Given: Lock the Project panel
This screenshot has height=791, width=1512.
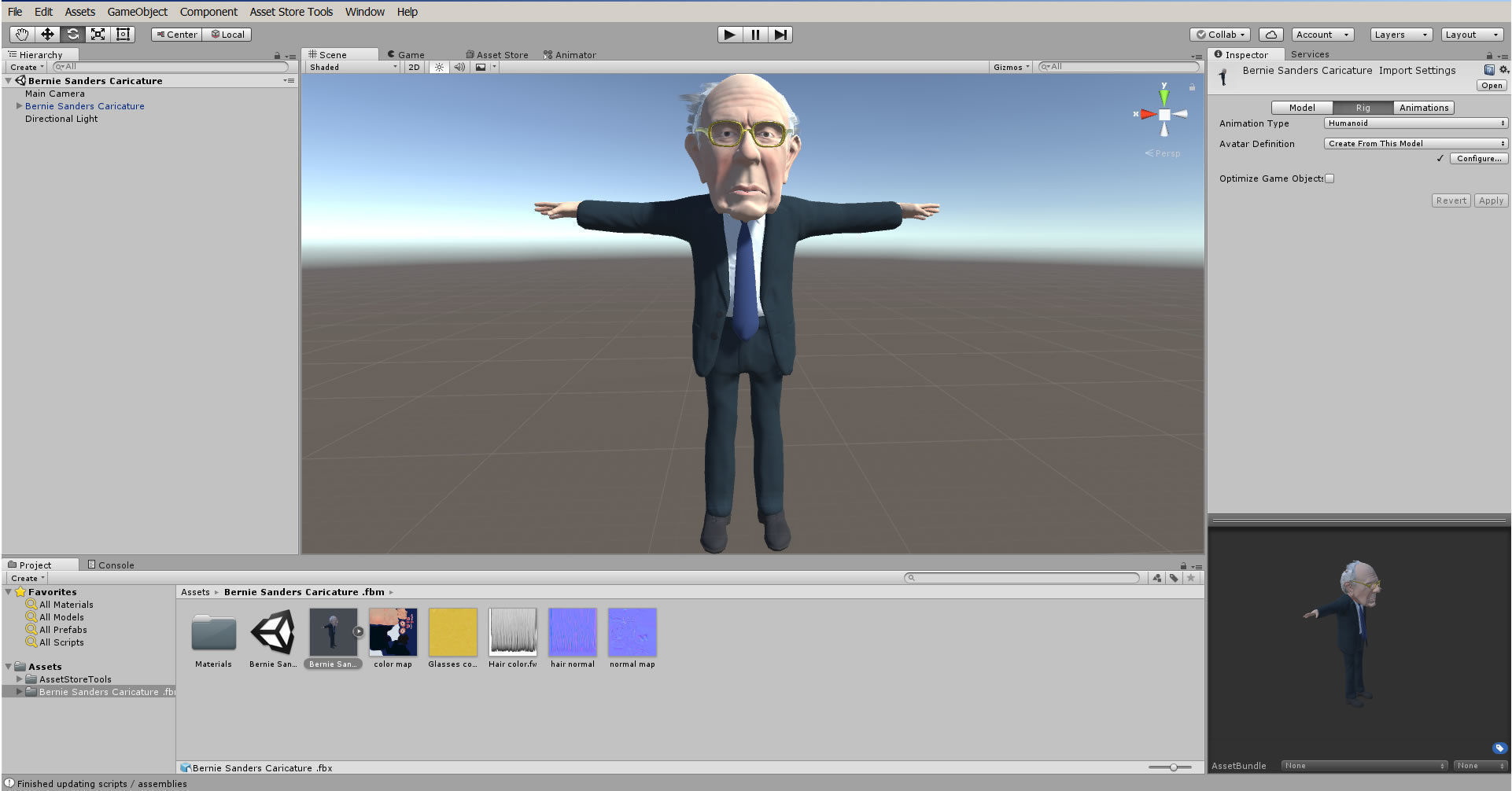Looking at the screenshot, I should [x=1183, y=566].
